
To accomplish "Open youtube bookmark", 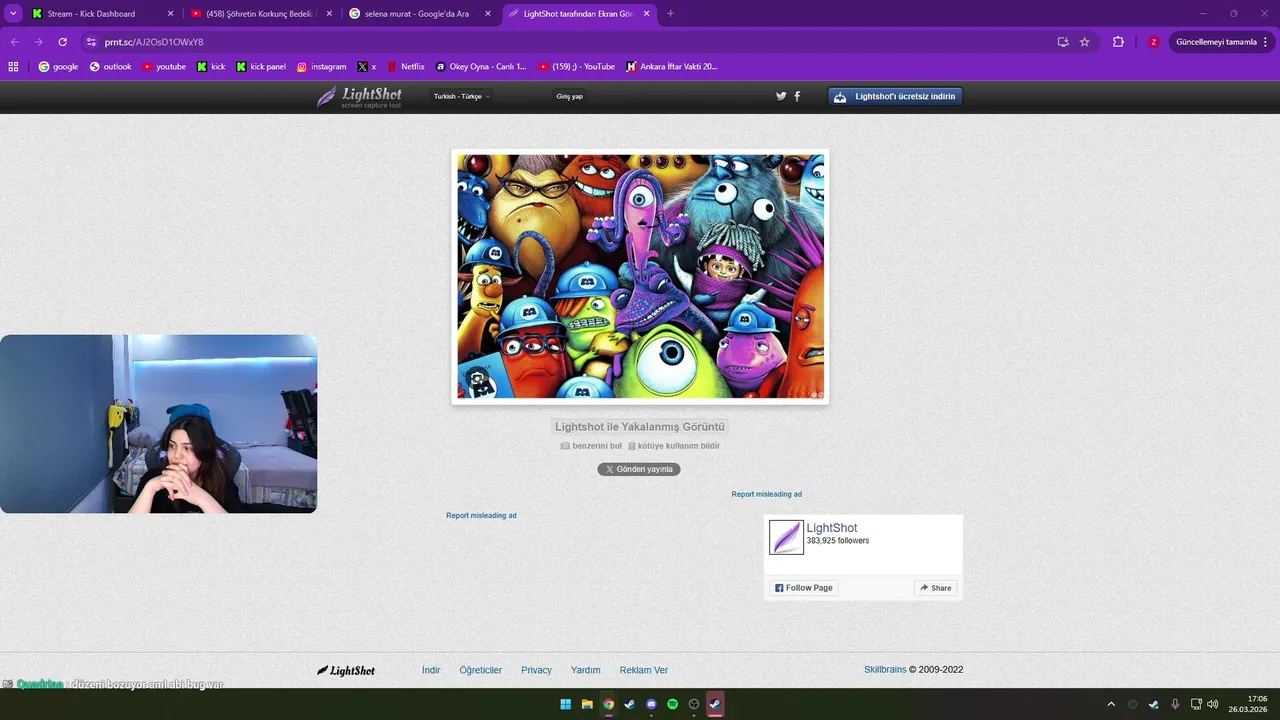I will (x=164, y=66).
